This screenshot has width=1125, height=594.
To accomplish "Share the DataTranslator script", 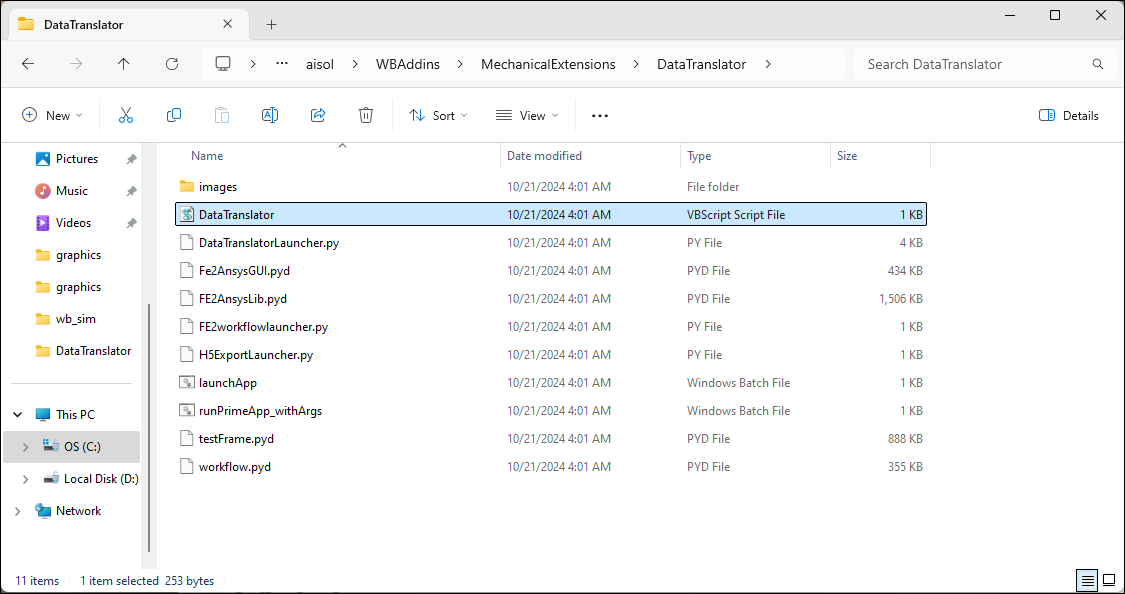I will coord(318,114).
